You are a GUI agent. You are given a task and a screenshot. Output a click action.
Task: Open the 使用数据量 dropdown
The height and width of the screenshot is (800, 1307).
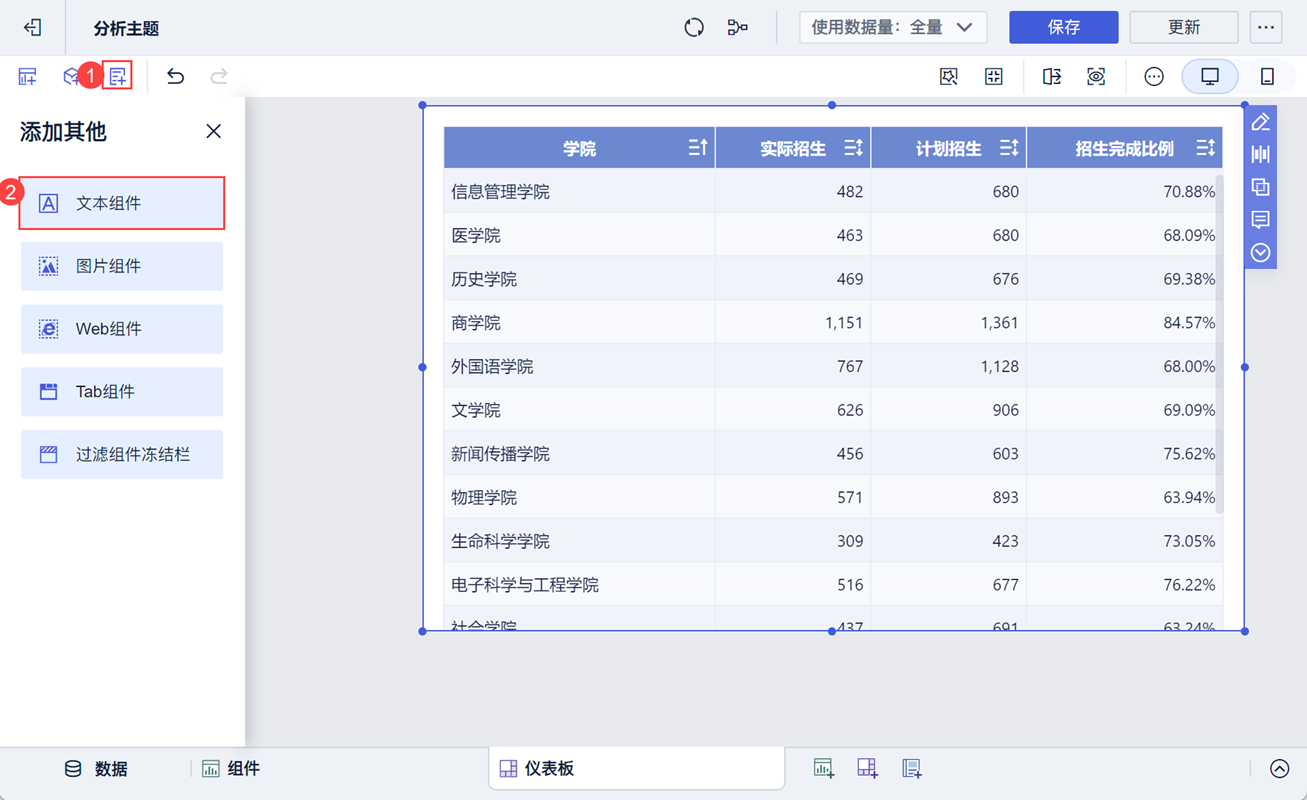coord(893,27)
